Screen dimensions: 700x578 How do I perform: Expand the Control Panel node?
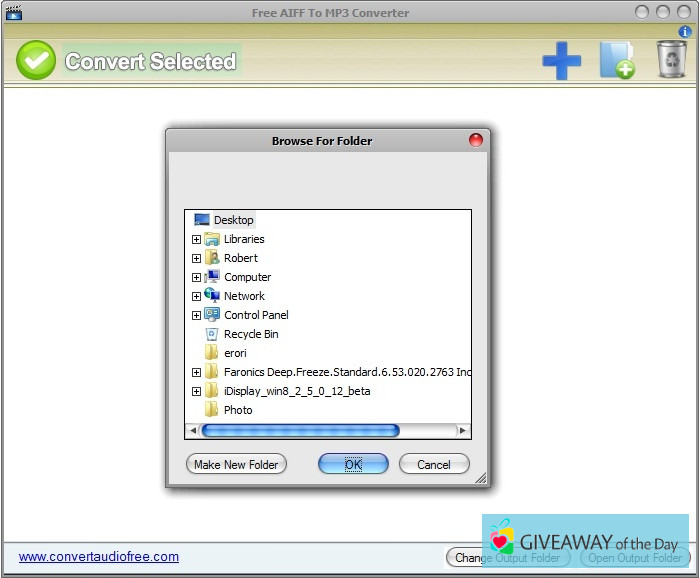tap(196, 316)
